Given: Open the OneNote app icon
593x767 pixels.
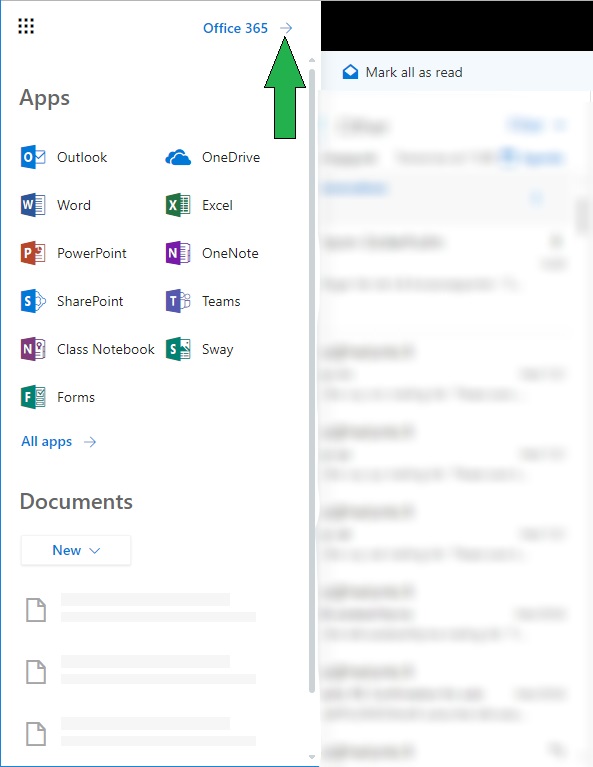Looking at the screenshot, I should [x=178, y=253].
